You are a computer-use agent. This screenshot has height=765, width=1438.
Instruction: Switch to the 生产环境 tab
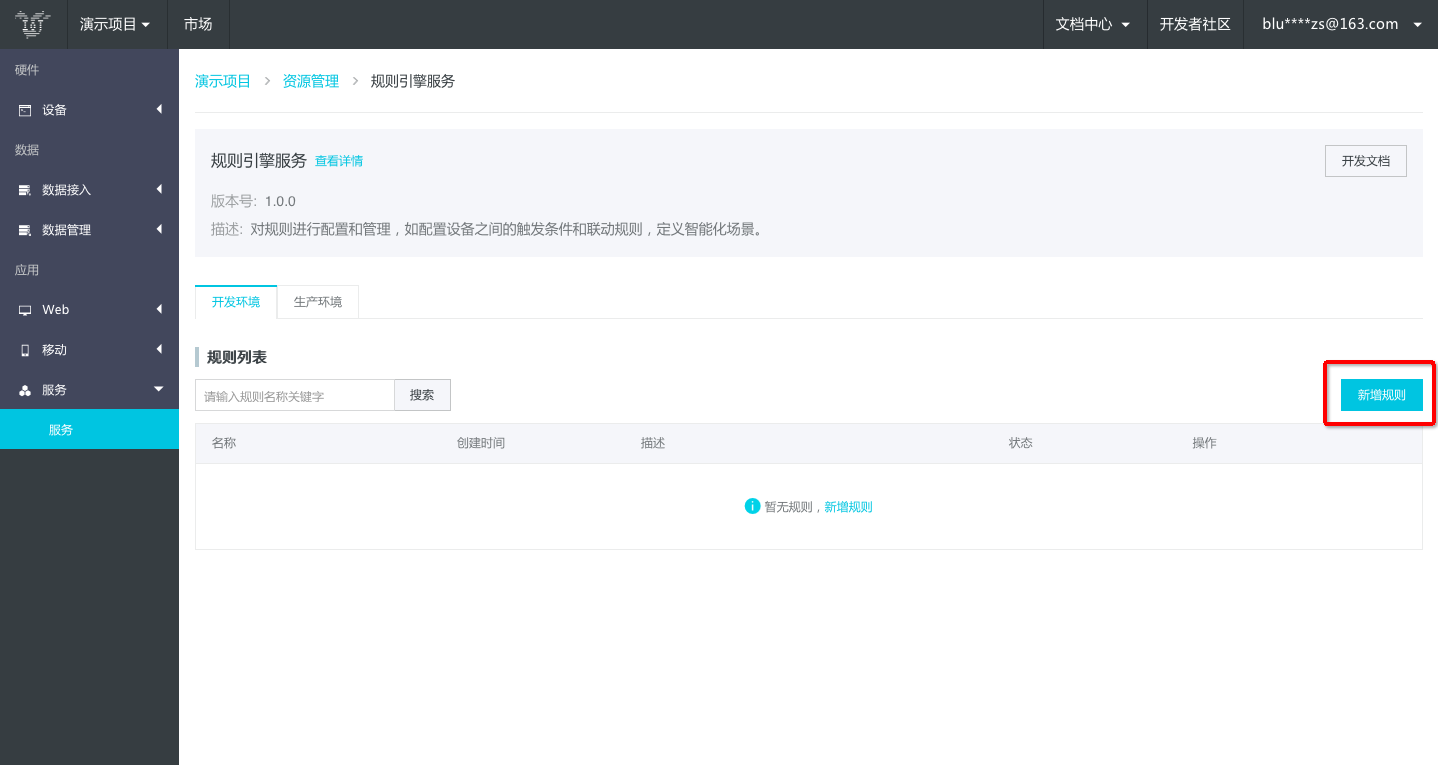pyautogui.click(x=318, y=302)
